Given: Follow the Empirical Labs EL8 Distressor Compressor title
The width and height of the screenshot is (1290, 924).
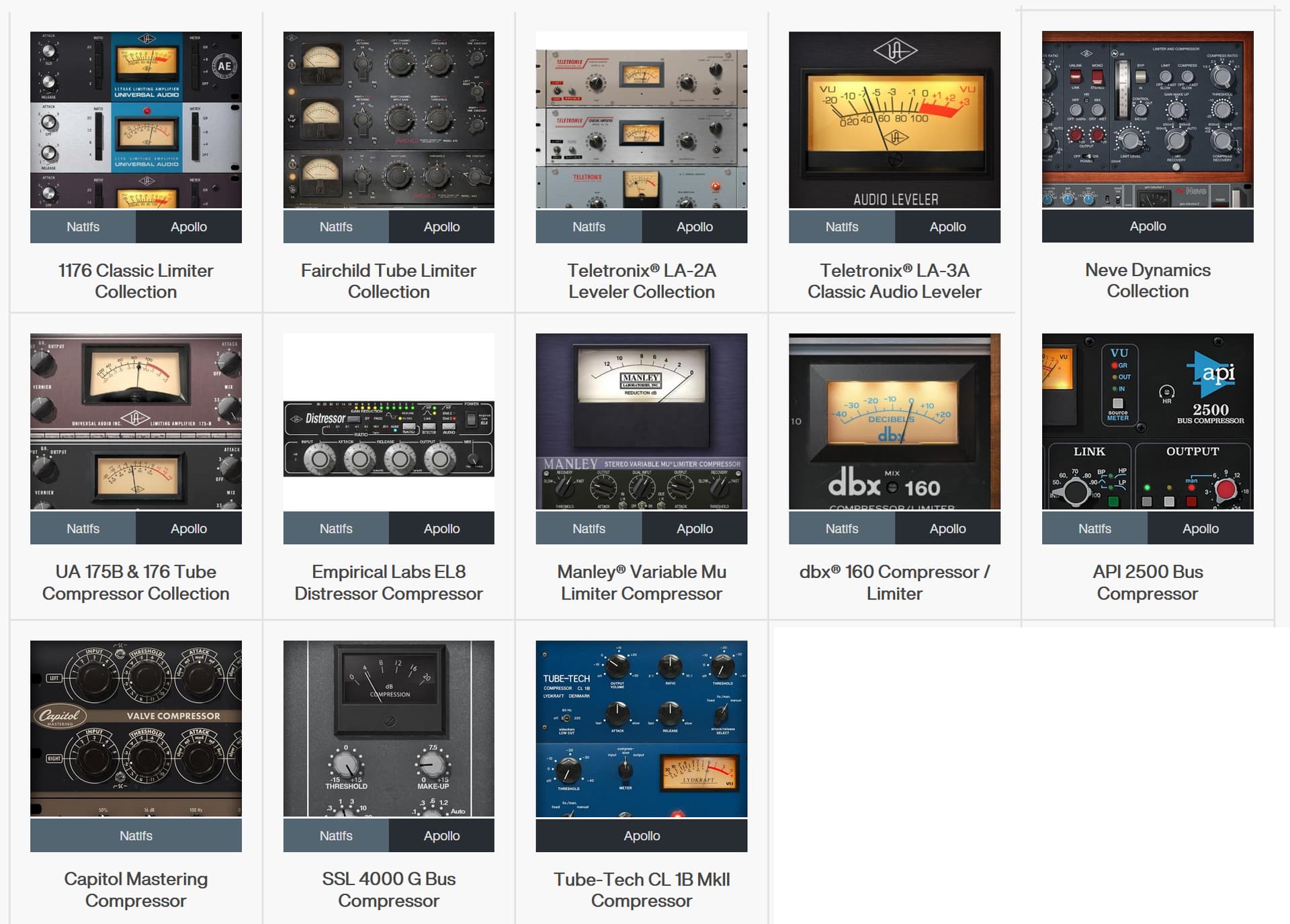Looking at the screenshot, I should tap(388, 583).
